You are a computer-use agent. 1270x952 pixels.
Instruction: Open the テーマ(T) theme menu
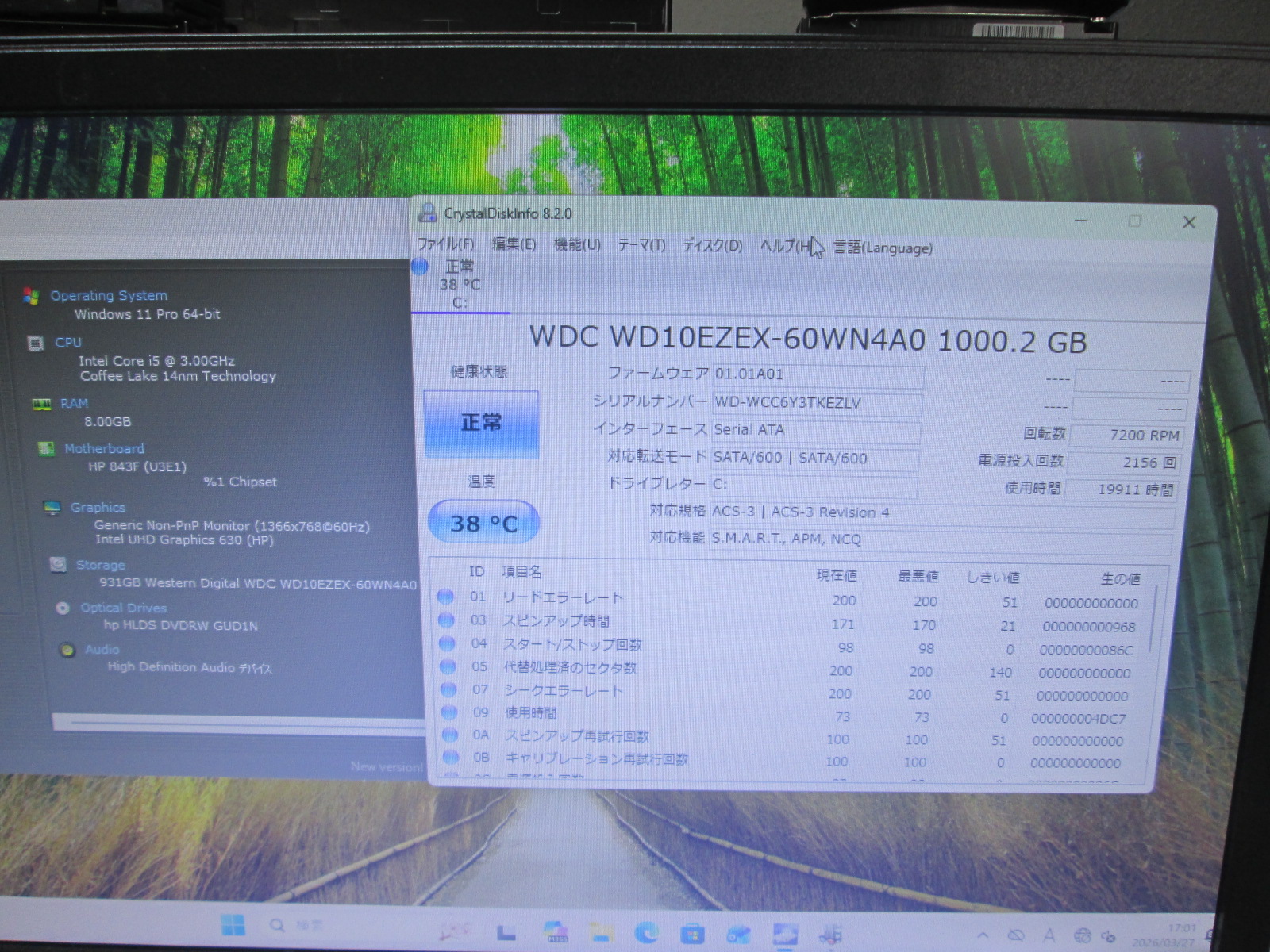coord(641,245)
